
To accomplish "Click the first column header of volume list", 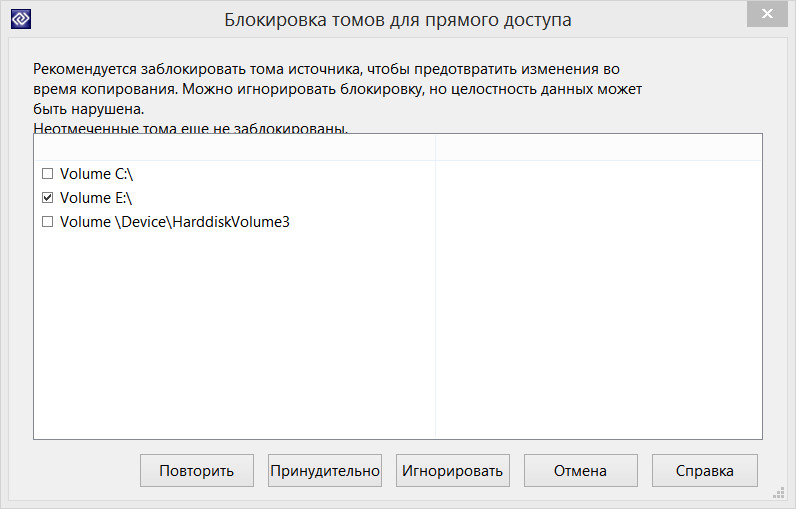I will [234, 147].
